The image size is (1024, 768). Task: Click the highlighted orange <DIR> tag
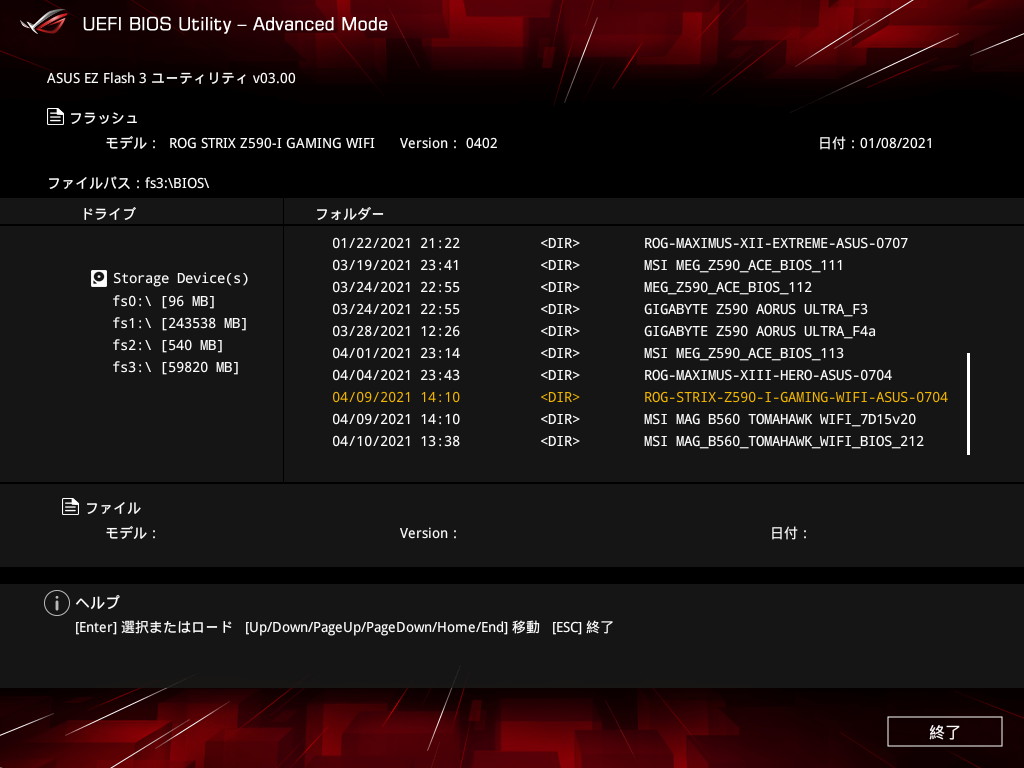coord(560,397)
